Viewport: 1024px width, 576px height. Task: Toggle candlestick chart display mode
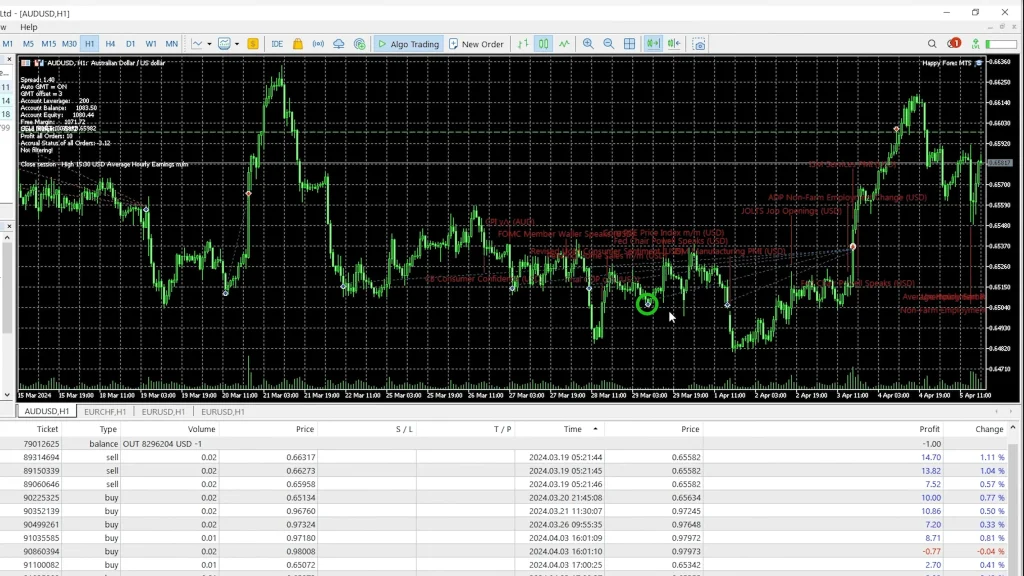543,44
